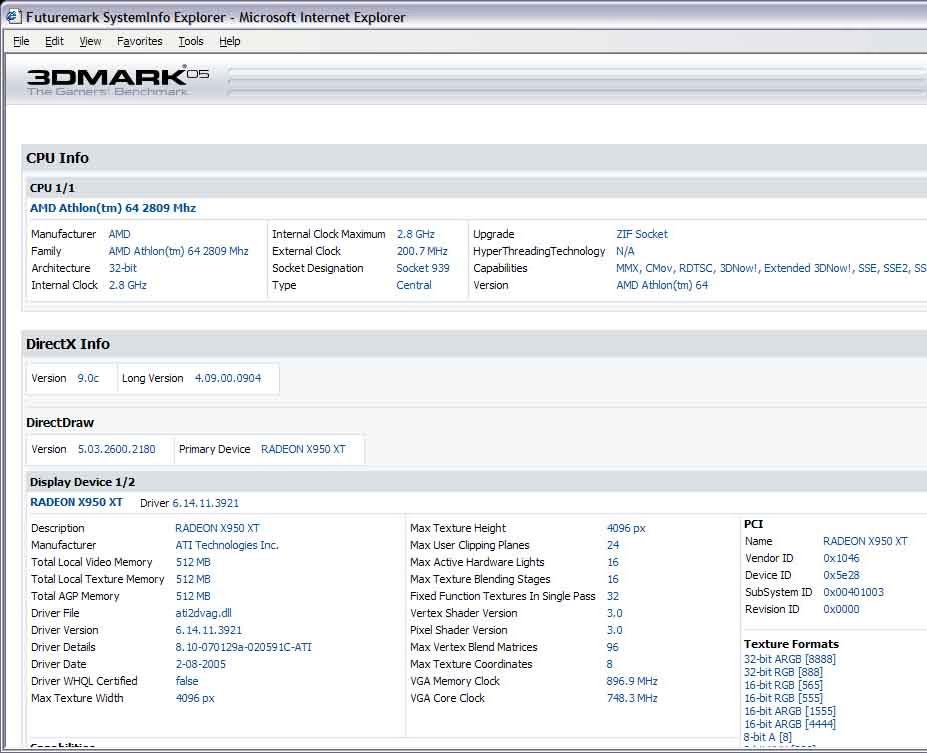Click the 'Display Device 1/2' header
The image size is (927, 753).
point(82,482)
